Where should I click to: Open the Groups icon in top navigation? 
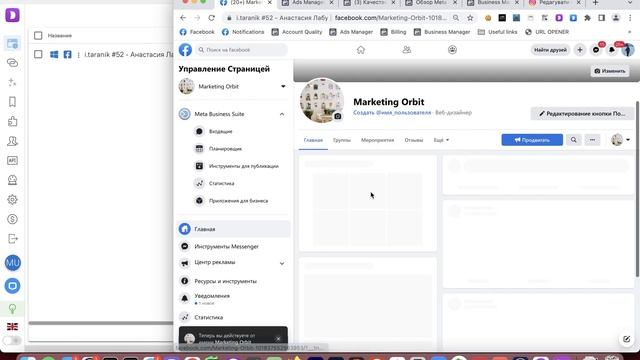(452, 50)
